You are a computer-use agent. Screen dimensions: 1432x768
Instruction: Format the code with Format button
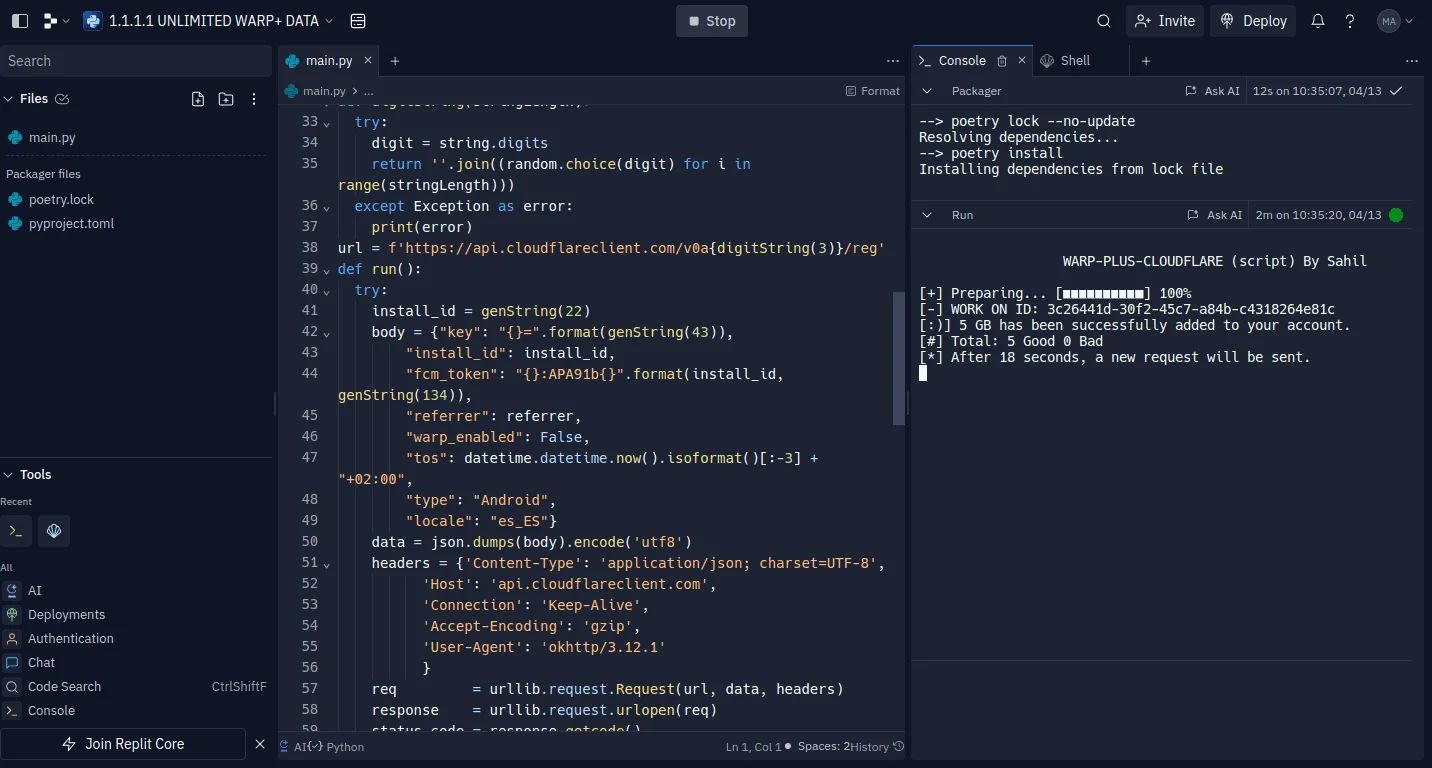coord(873,91)
